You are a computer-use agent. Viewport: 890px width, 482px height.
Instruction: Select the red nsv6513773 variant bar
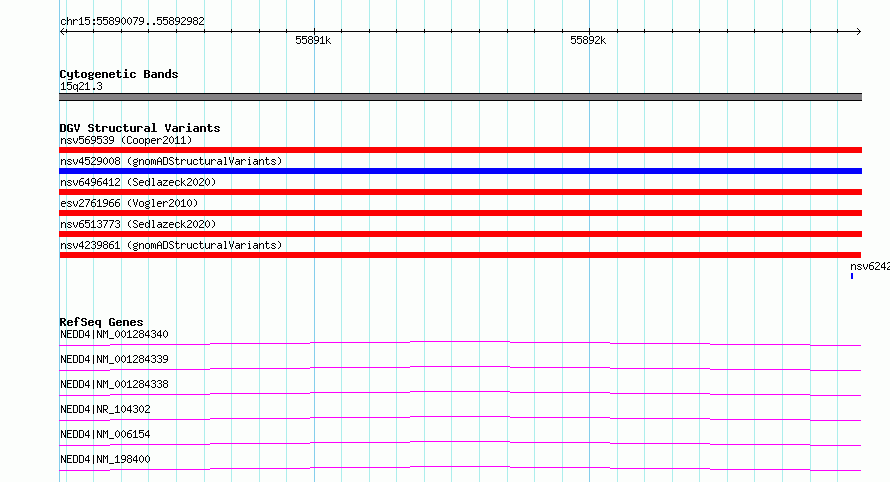(x=460, y=234)
